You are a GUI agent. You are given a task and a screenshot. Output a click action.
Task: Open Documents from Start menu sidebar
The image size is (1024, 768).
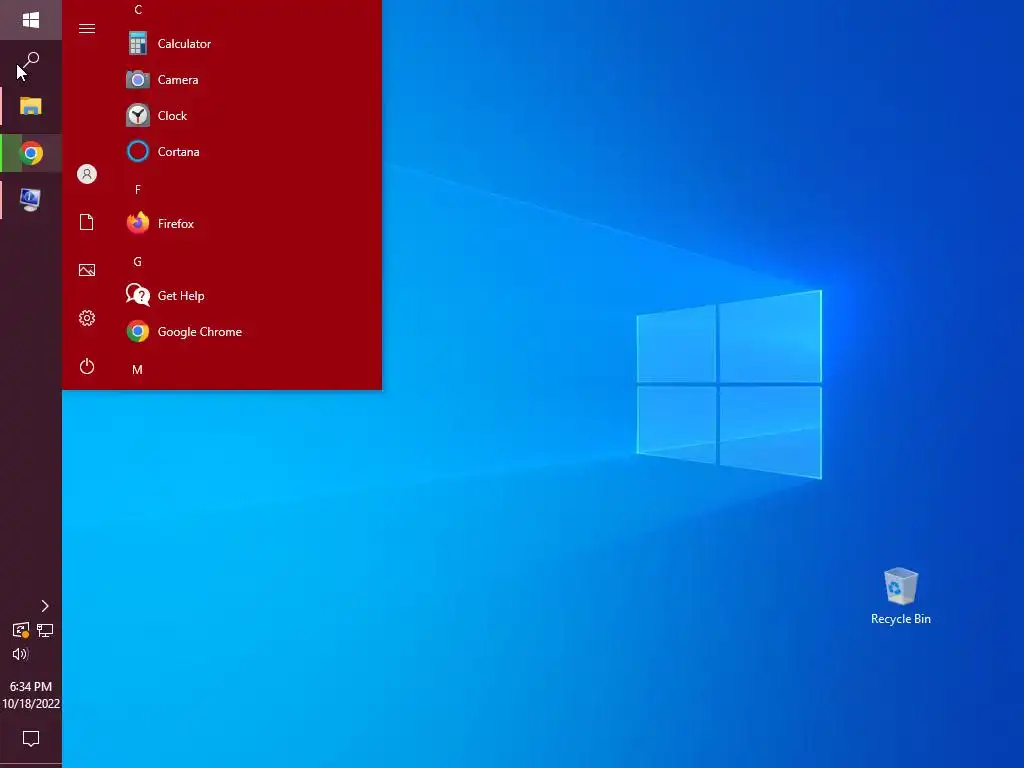pos(87,223)
